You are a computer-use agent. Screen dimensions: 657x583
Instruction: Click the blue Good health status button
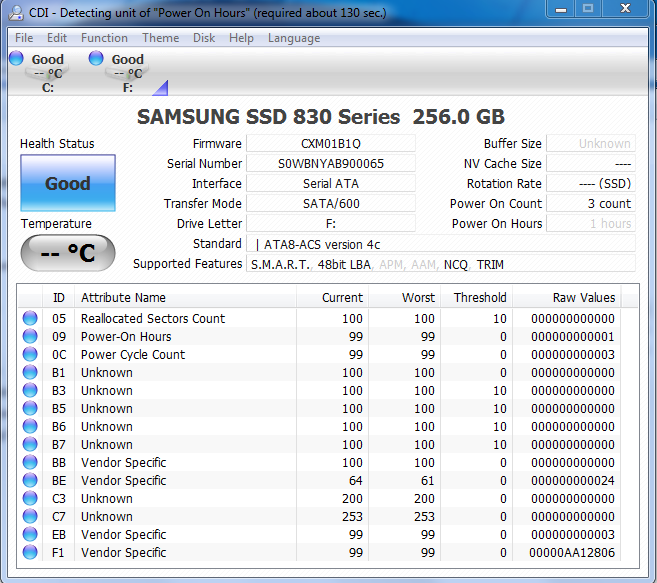pyautogui.click(x=68, y=184)
